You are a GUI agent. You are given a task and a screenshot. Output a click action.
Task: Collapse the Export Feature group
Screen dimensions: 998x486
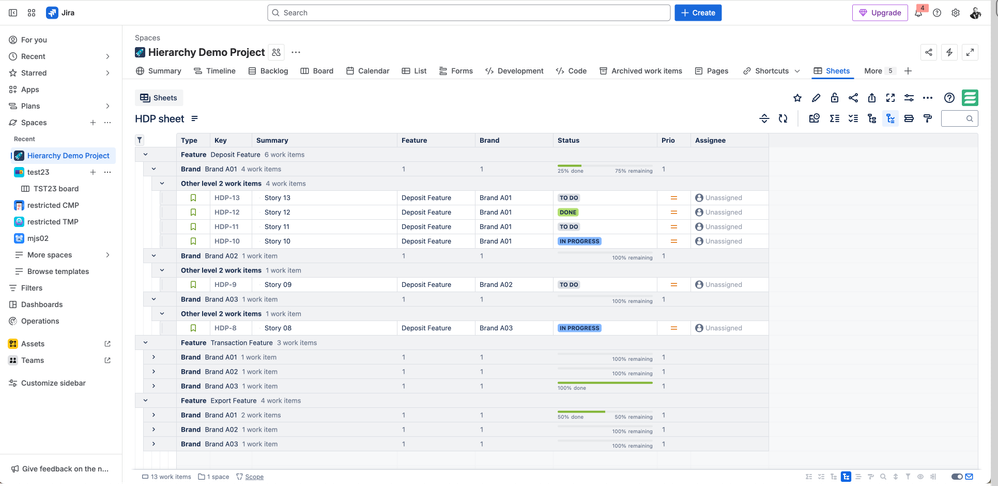click(145, 401)
